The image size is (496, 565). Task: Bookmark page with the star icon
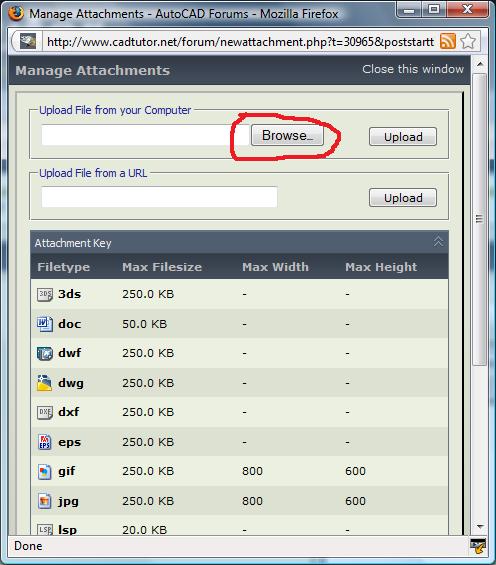[x=468, y=41]
